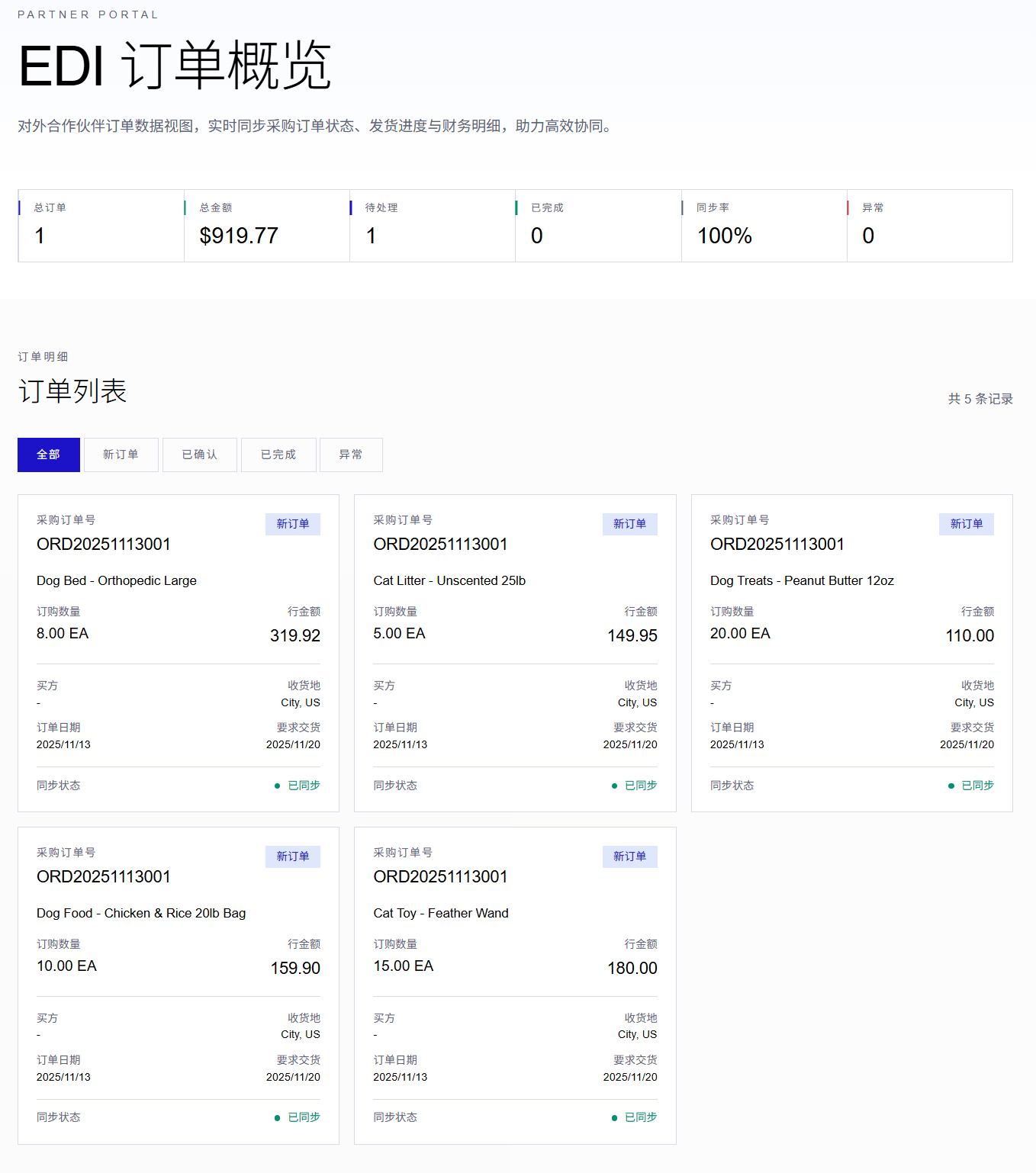Open the Cat Litter - Unscented 25lb card
The width and height of the screenshot is (1036, 1173).
coord(515,653)
